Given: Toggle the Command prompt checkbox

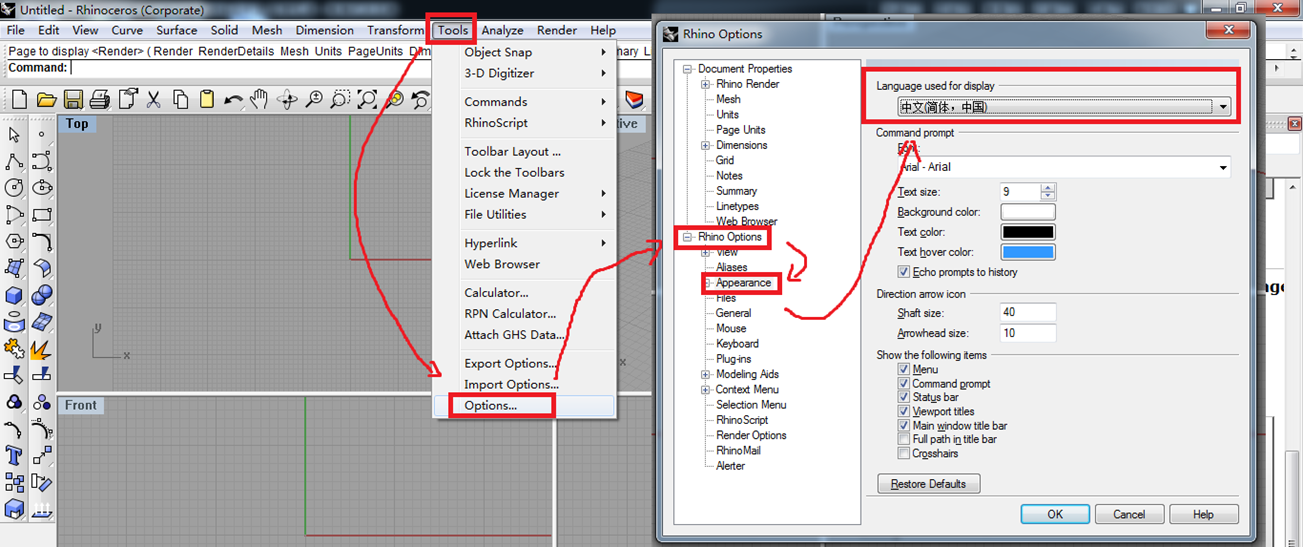Looking at the screenshot, I should pos(904,384).
